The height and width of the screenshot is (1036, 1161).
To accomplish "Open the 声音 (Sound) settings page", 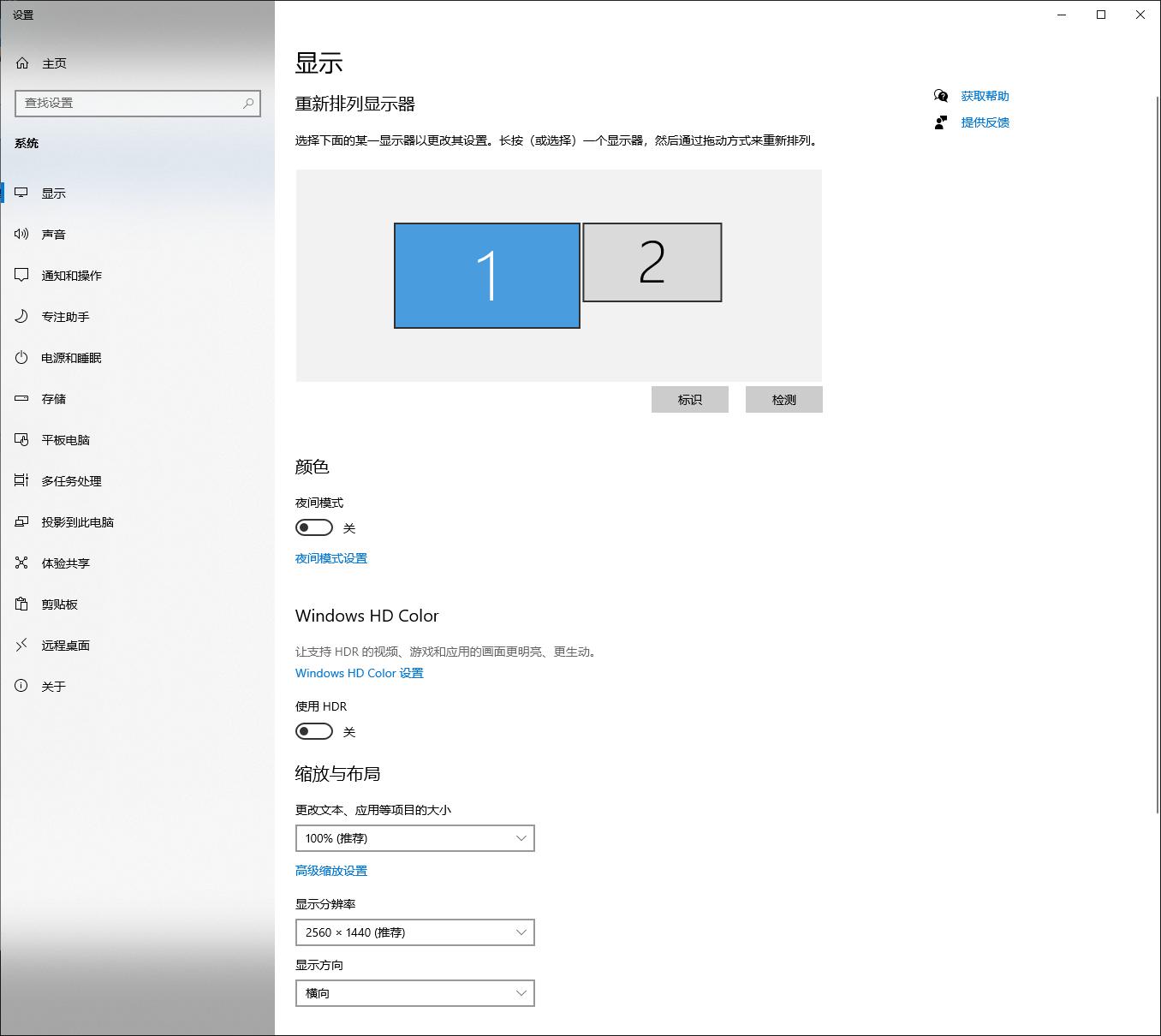I will pos(53,234).
